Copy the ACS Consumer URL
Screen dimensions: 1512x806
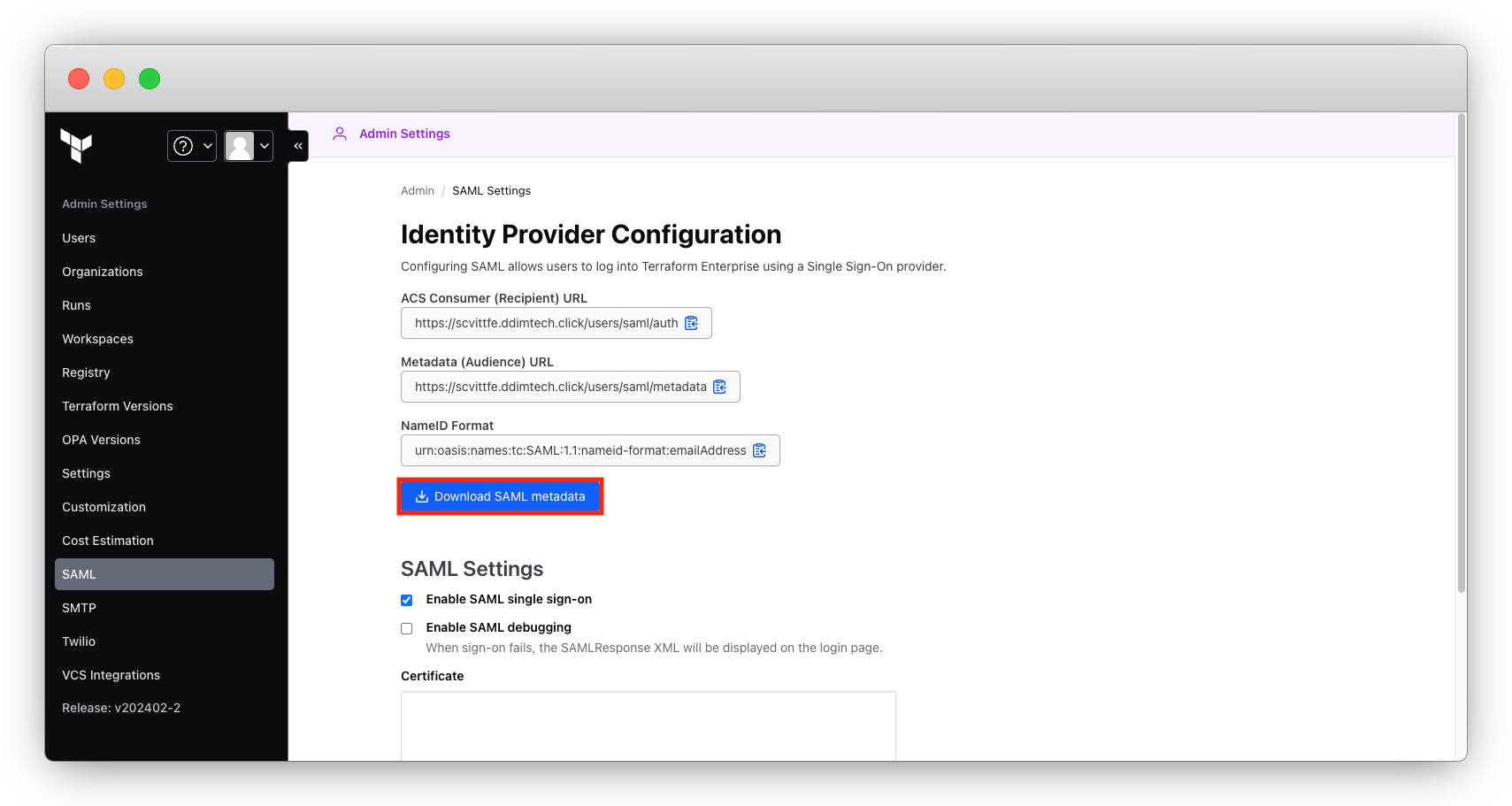click(x=692, y=323)
